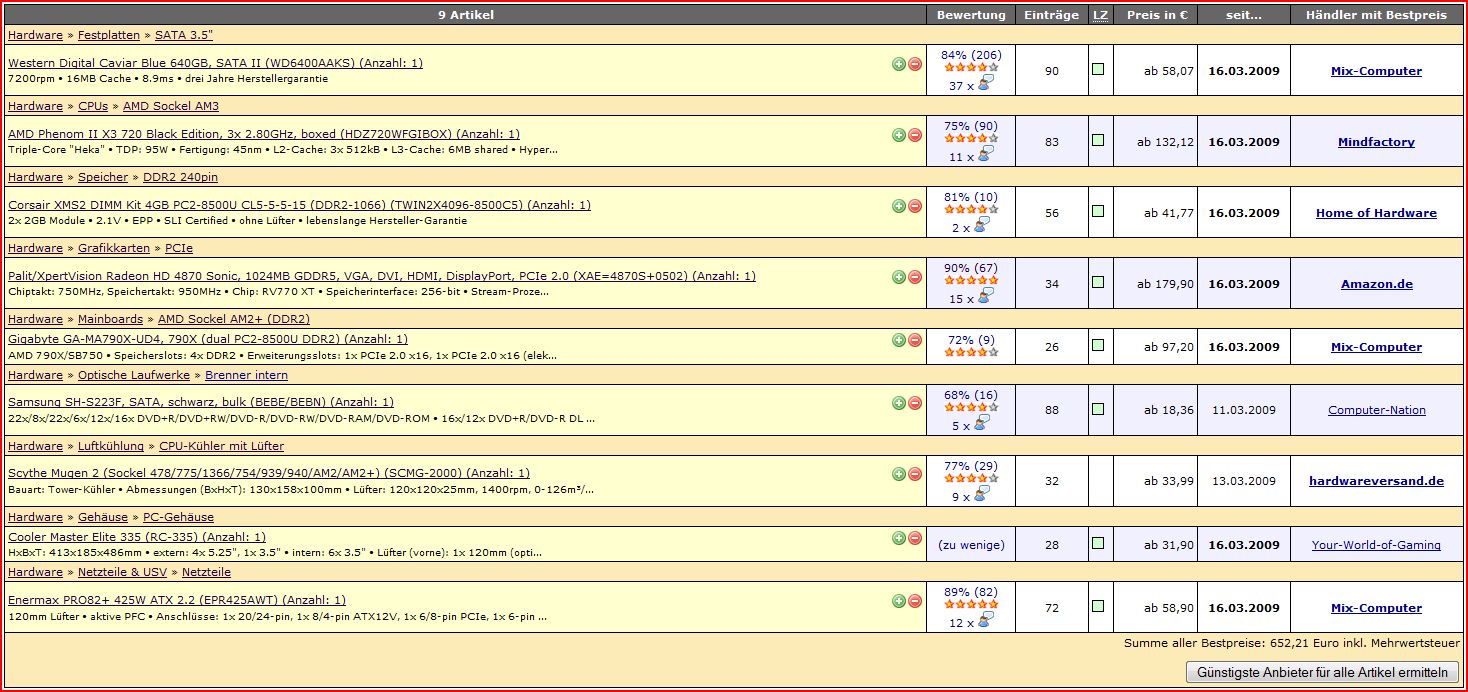This screenshot has width=1468, height=692.
Task: Decrease AMD Phenom II X3 720 quantity
Action: tap(915, 135)
